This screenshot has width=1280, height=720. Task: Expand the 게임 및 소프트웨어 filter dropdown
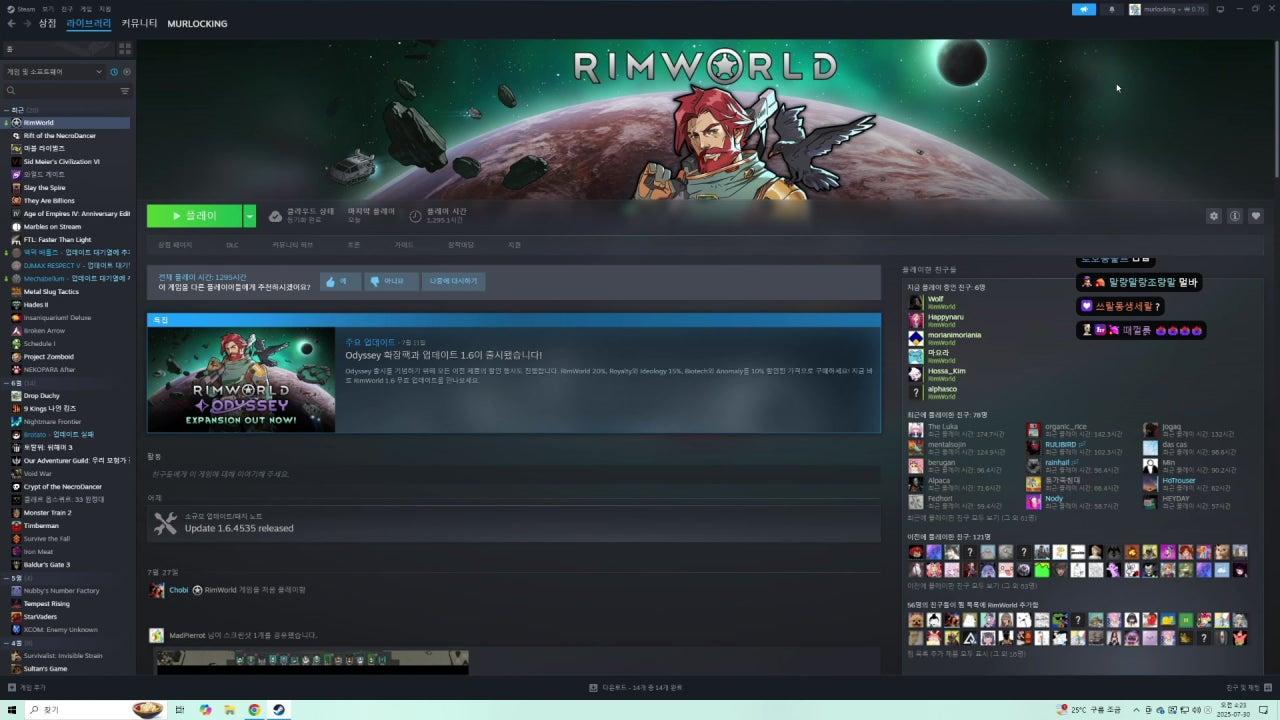[54, 72]
